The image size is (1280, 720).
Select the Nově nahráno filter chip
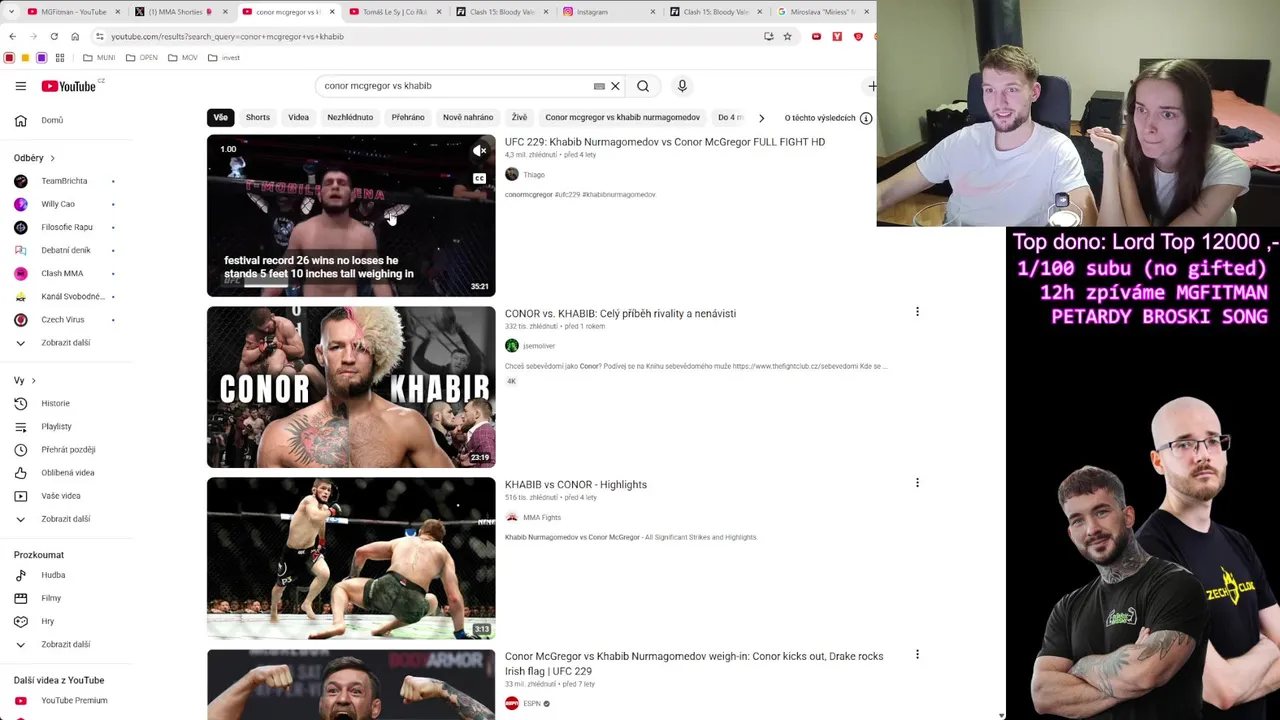coord(468,117)
